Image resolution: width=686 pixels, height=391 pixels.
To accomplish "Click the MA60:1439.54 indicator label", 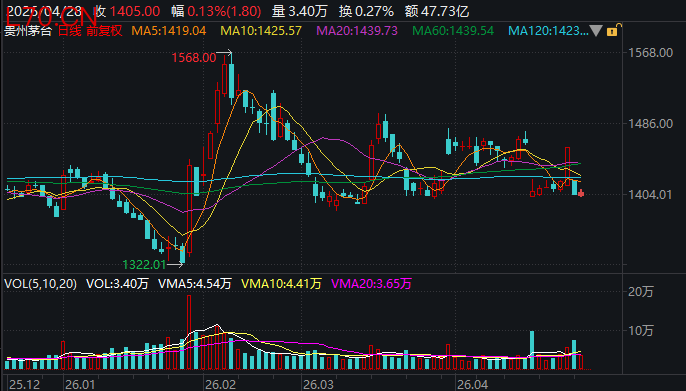I will coord(453,31).
